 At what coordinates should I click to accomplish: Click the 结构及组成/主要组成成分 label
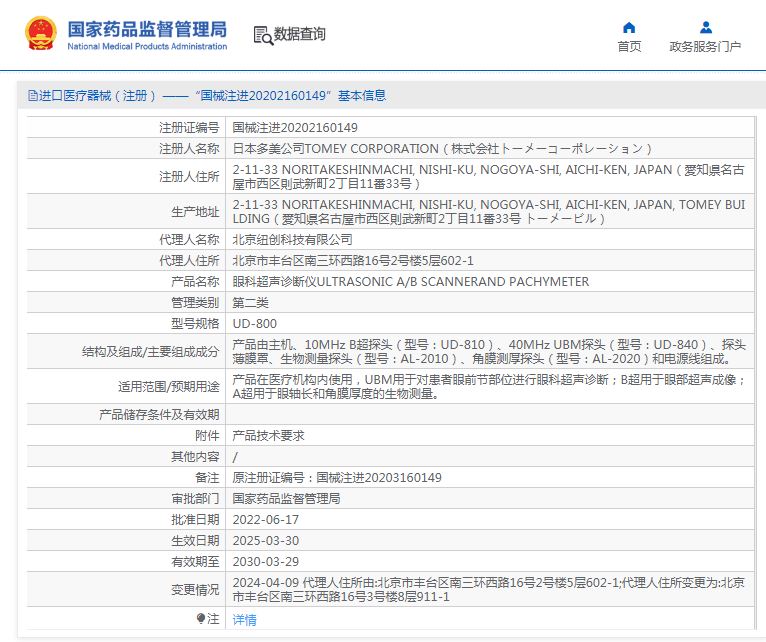point(150,351)
